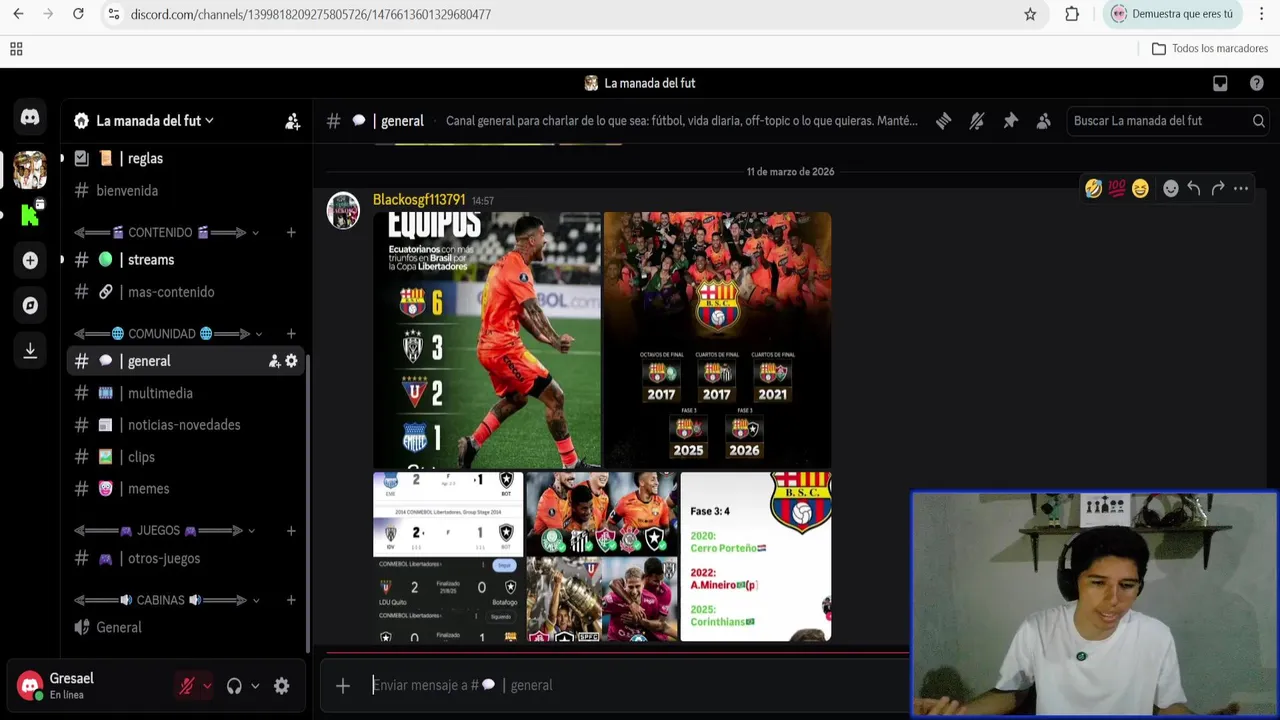Open the otros-juegos channel
The width and height of the screenshot is (1280, 720).
point(185,559)
